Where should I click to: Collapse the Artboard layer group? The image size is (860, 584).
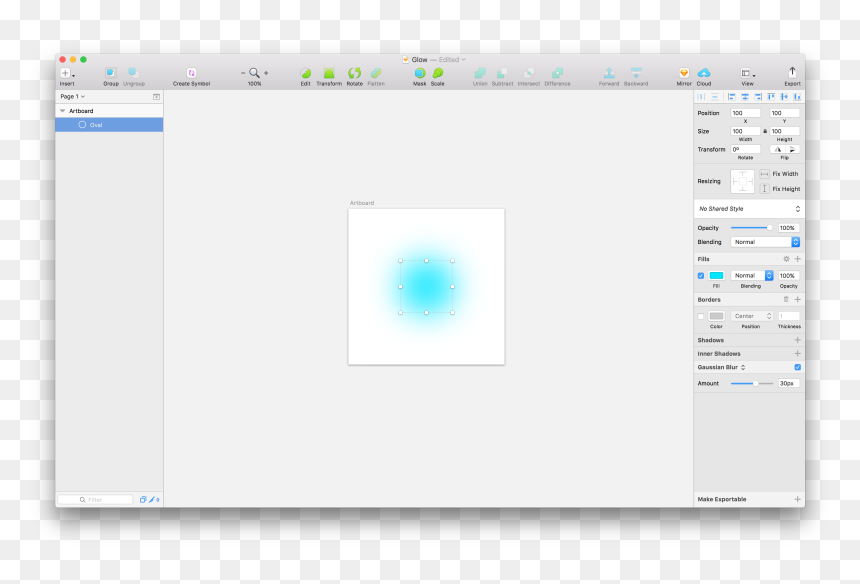coord(63,111)
